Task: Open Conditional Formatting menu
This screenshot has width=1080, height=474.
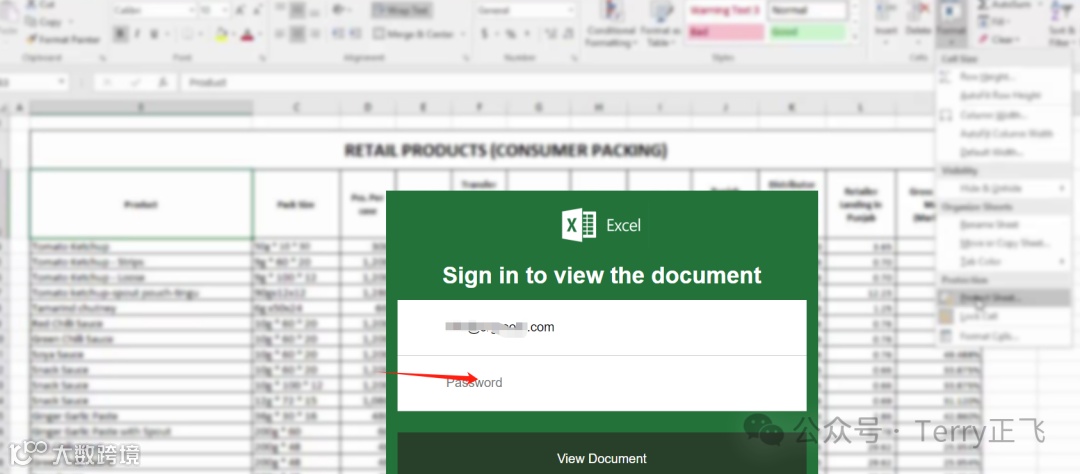Action: click(610, 24)
